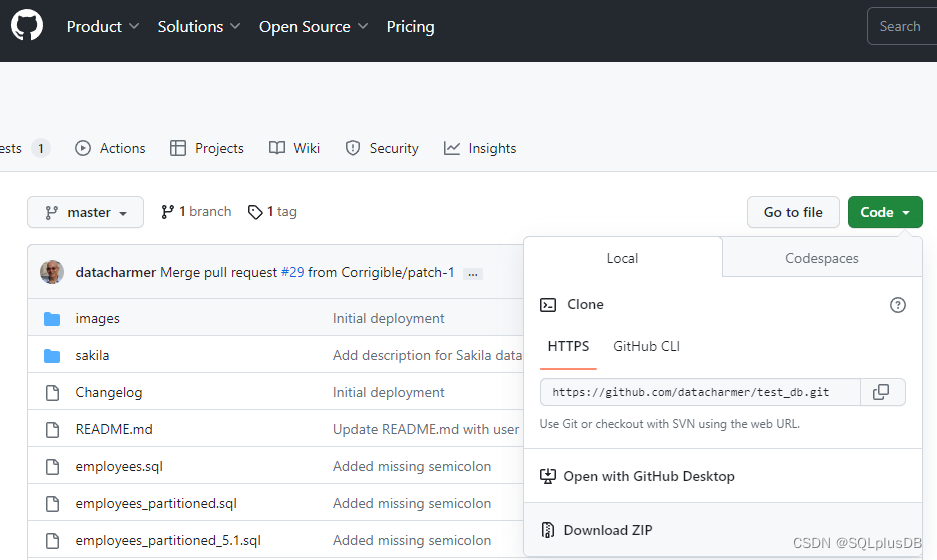Click the README.md file icon

tap(53, 430)
